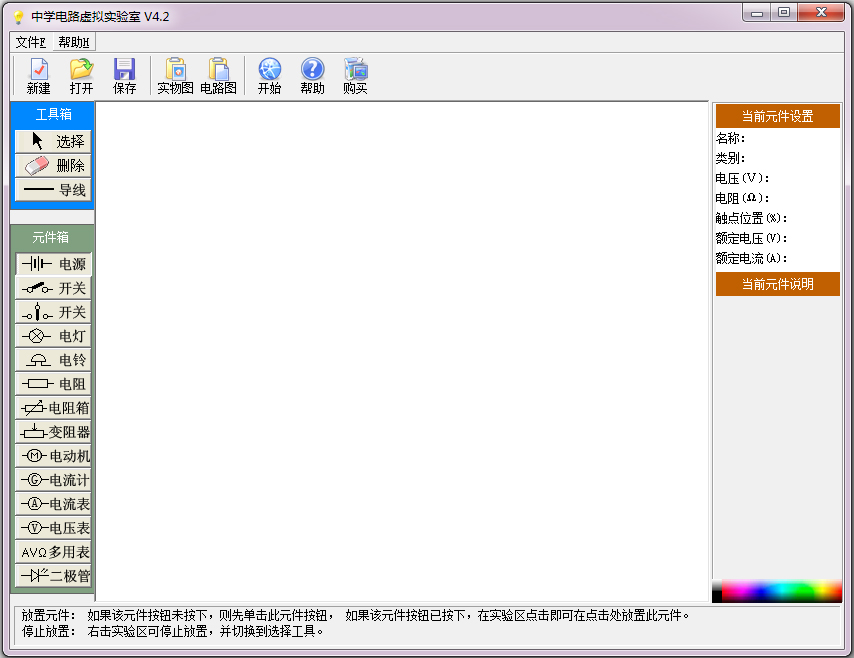Select the 电流表 ammeter component
Screen dimensions: 854x658
pos(53,504)
